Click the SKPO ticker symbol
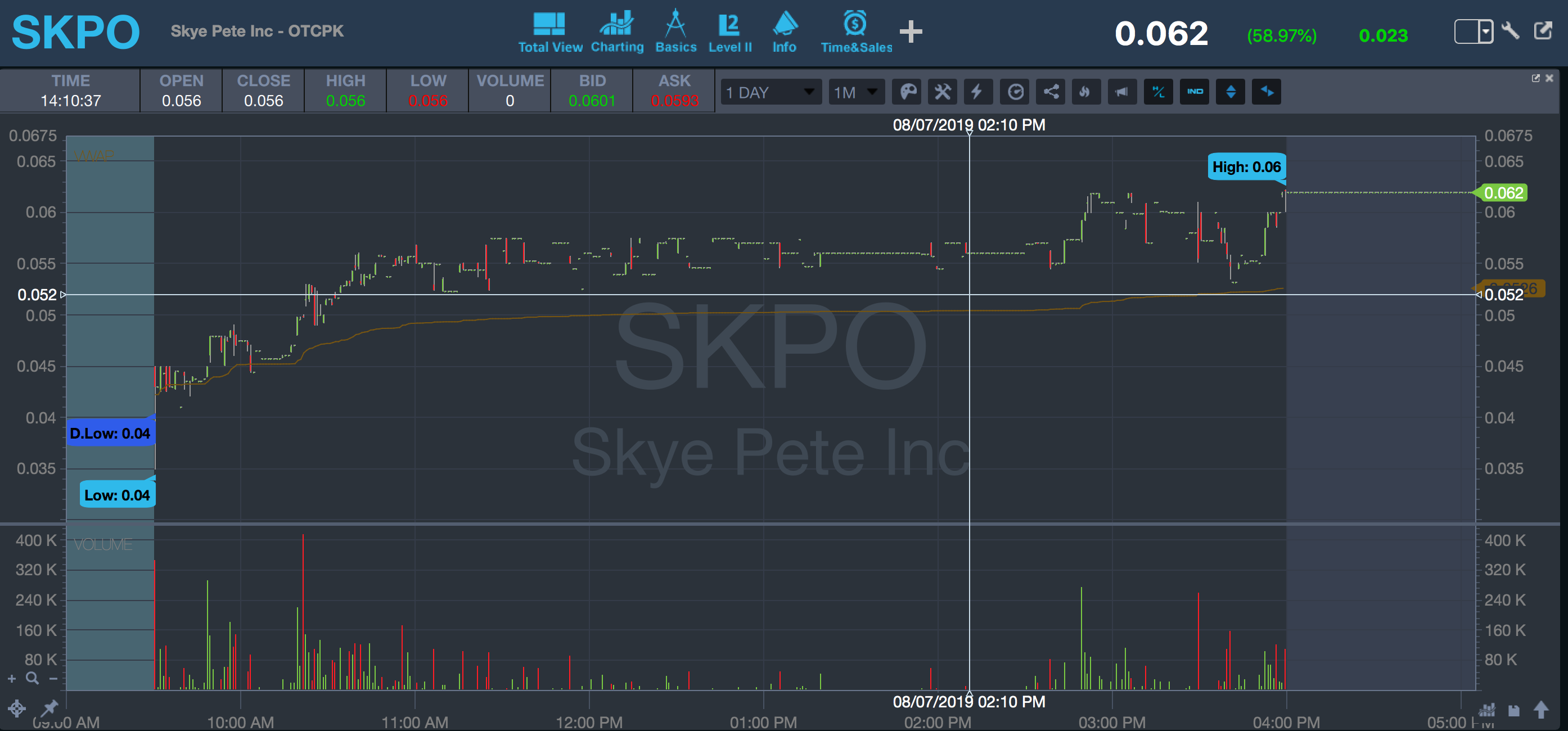 75,32
